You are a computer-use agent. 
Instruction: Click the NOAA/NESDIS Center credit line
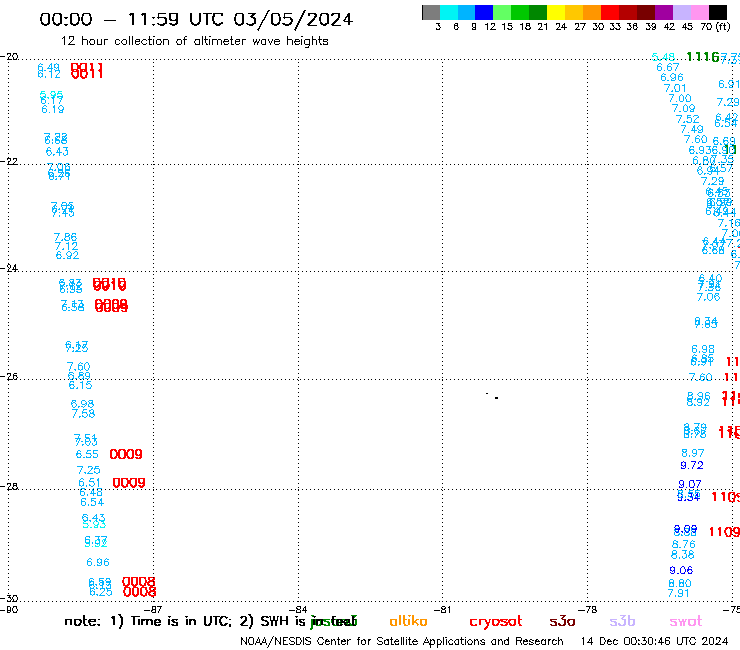click(x=402, y=641)
